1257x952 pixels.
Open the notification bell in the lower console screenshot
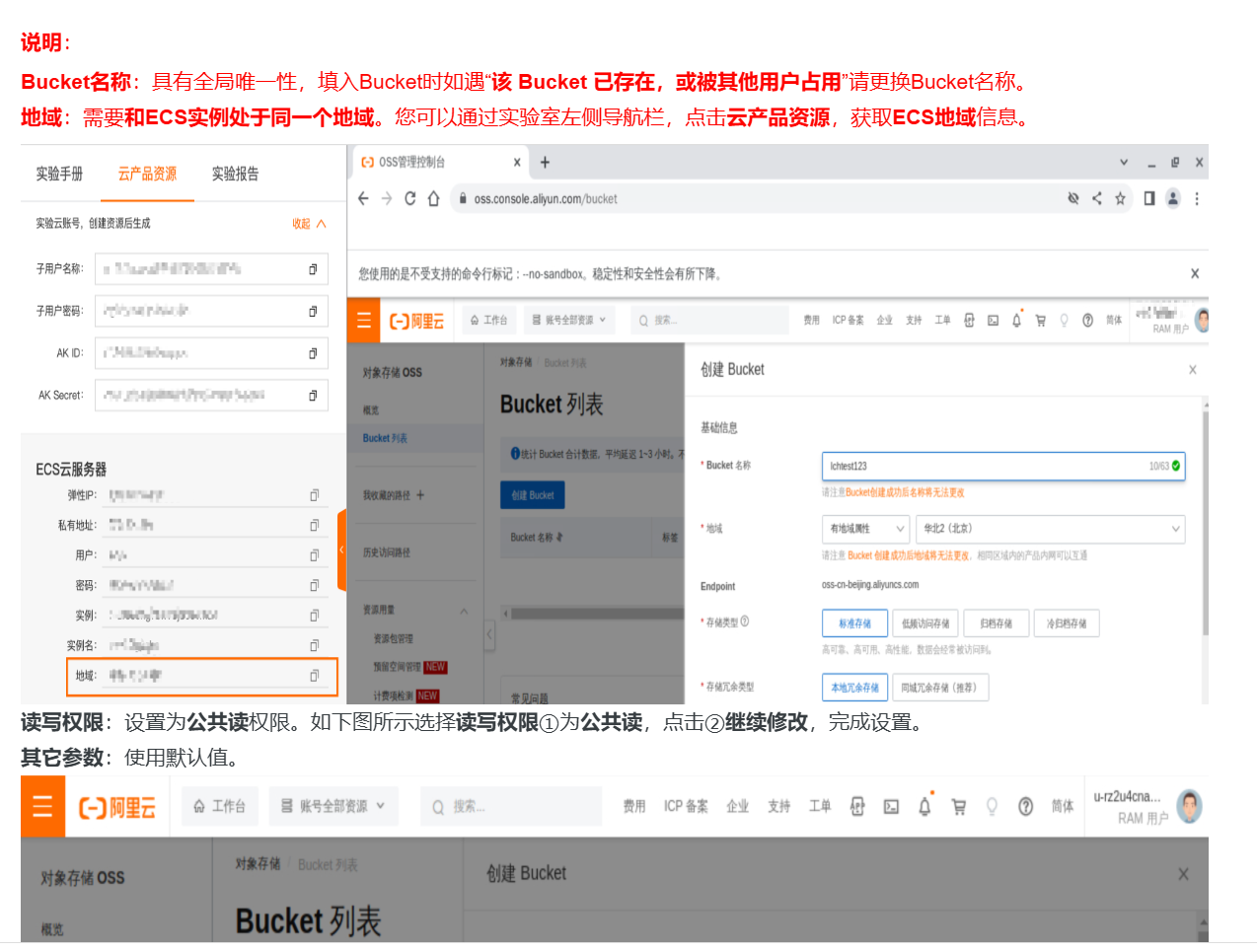click(924, 806)
